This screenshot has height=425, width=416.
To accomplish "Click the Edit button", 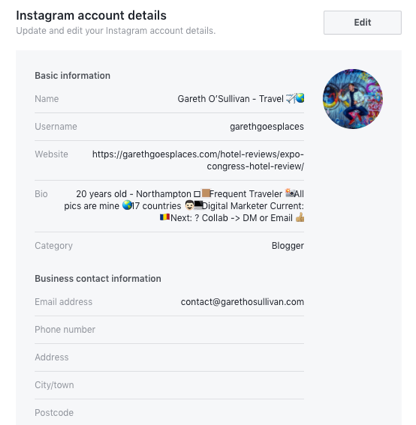I will pos(362,22).
